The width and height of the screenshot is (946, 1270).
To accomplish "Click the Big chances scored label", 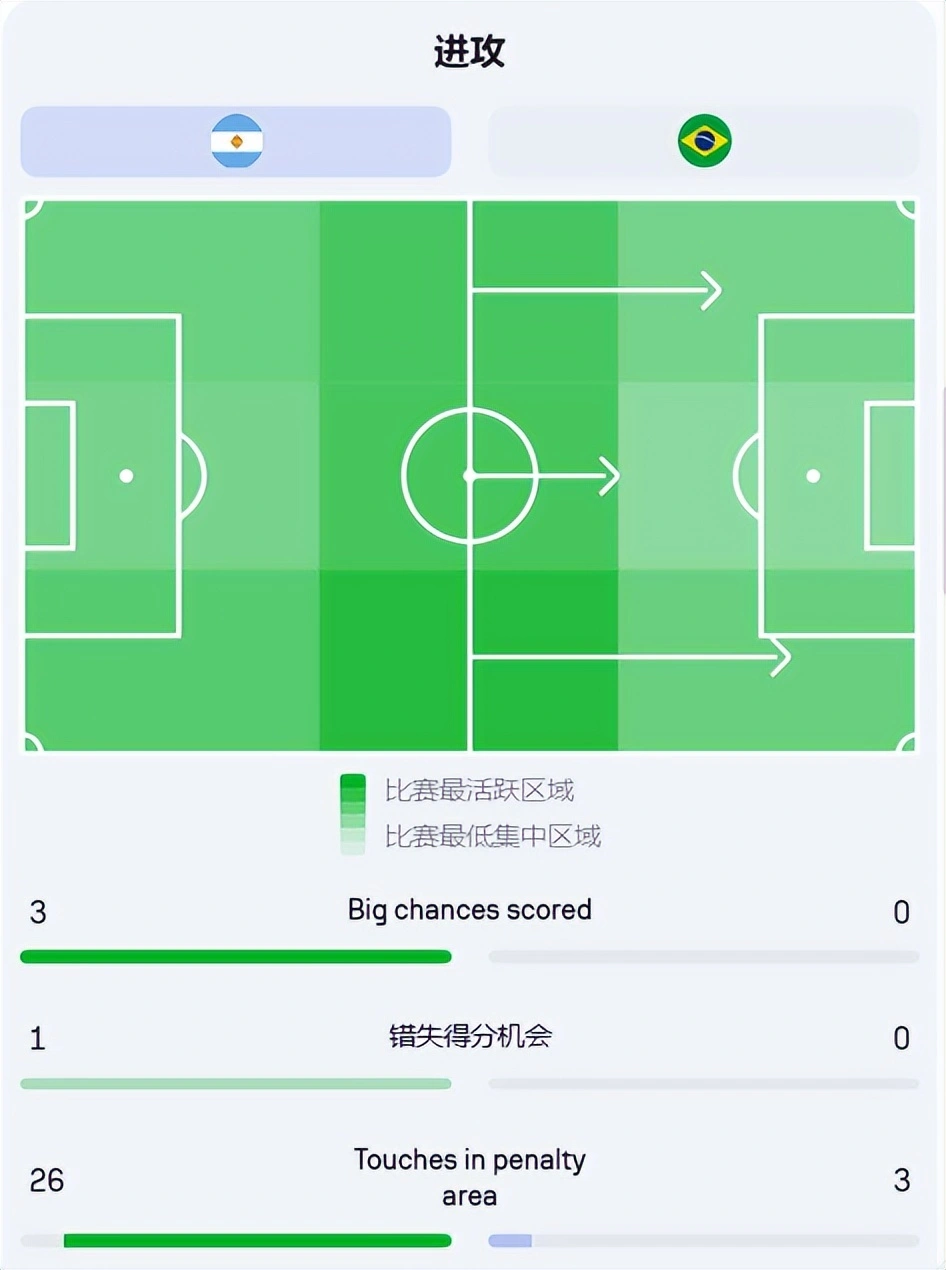I will tap(470, 910).
